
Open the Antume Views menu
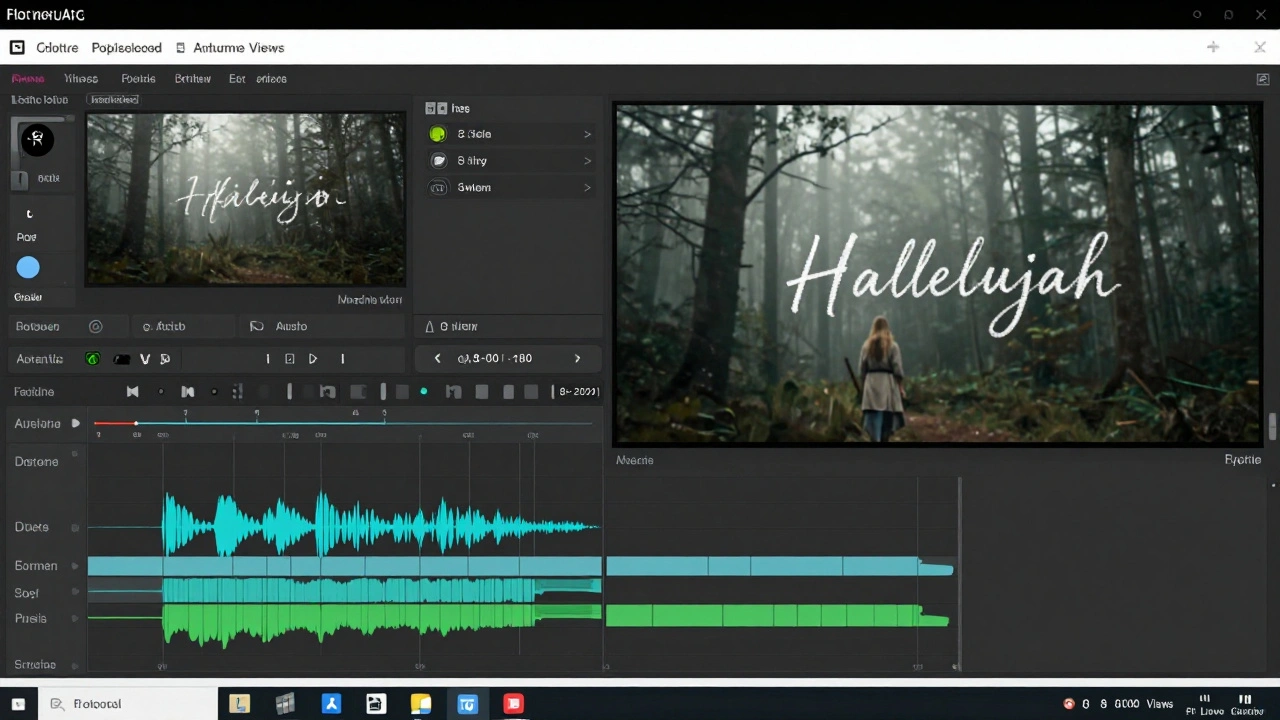pos(238,47)
